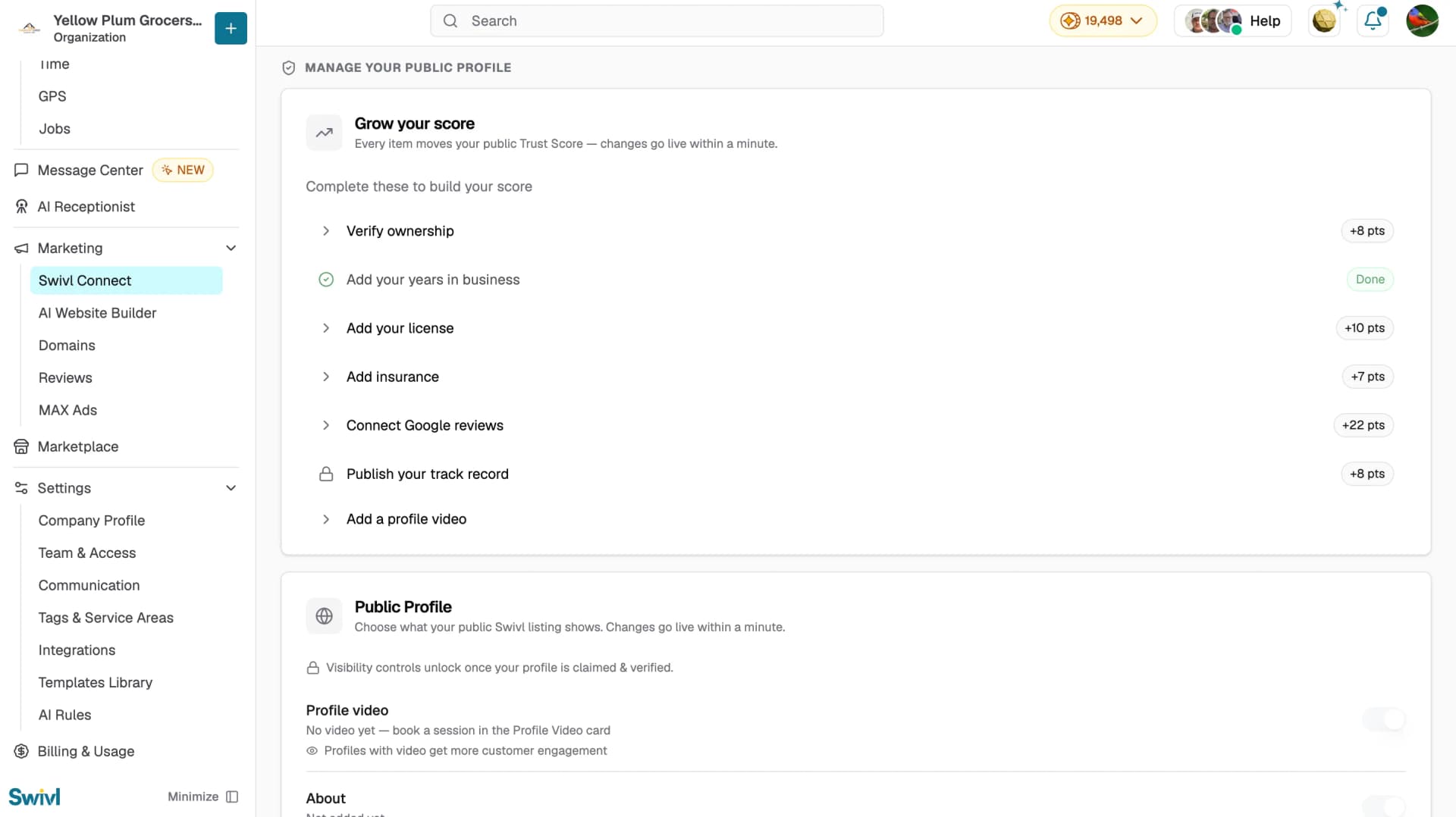Click the Marketing megaphone icon
Screen dimensions: 1456x817
point(21,248)
